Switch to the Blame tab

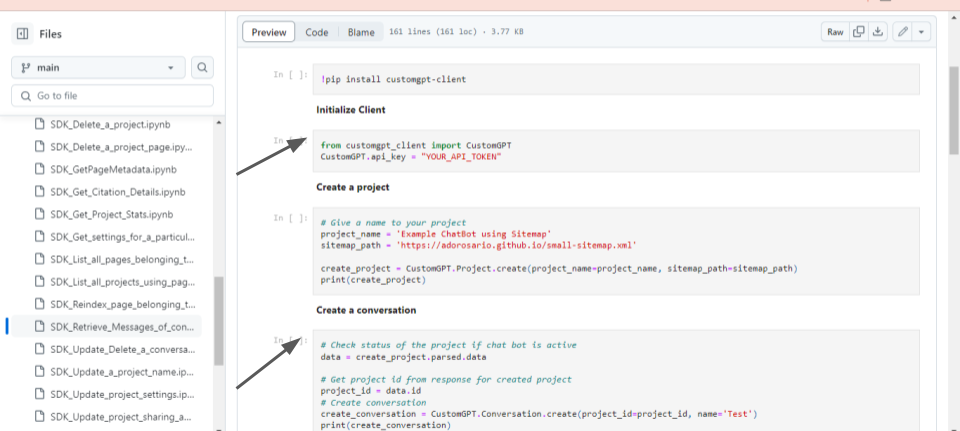[361, 32]
